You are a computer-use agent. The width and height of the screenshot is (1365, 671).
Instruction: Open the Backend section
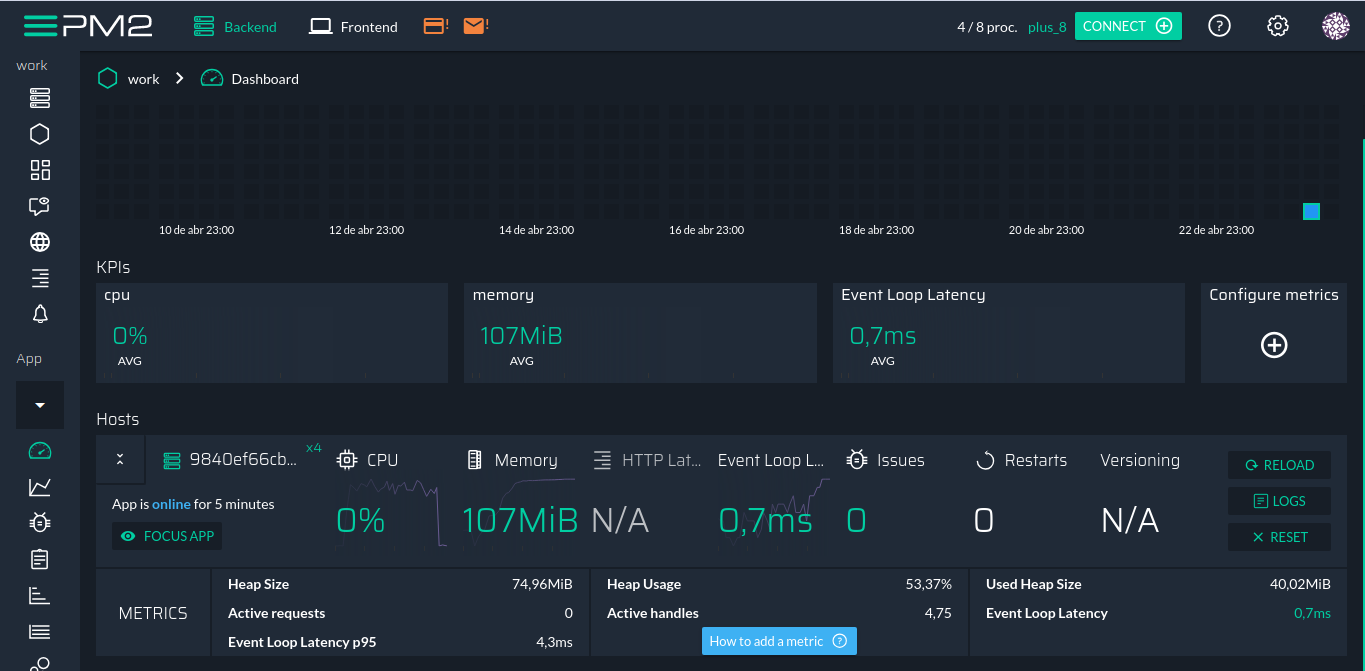(x=234, y=27)
